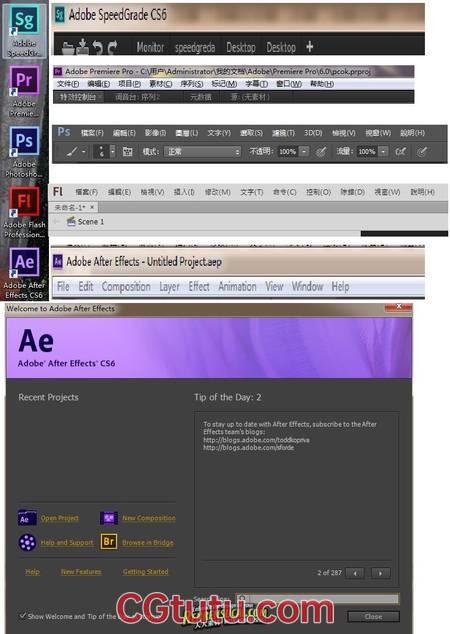Show the next Tip of the Day
Image resolution: width=450 pixels, height=634 pixels.
380,573
